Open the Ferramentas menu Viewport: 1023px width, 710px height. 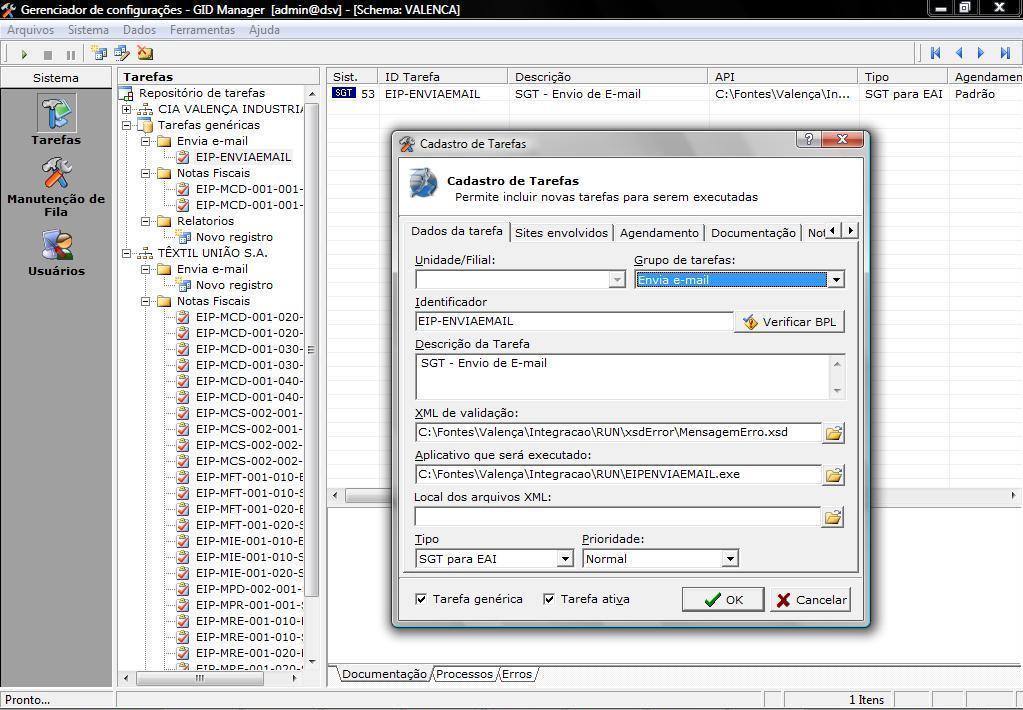[202, 30]
